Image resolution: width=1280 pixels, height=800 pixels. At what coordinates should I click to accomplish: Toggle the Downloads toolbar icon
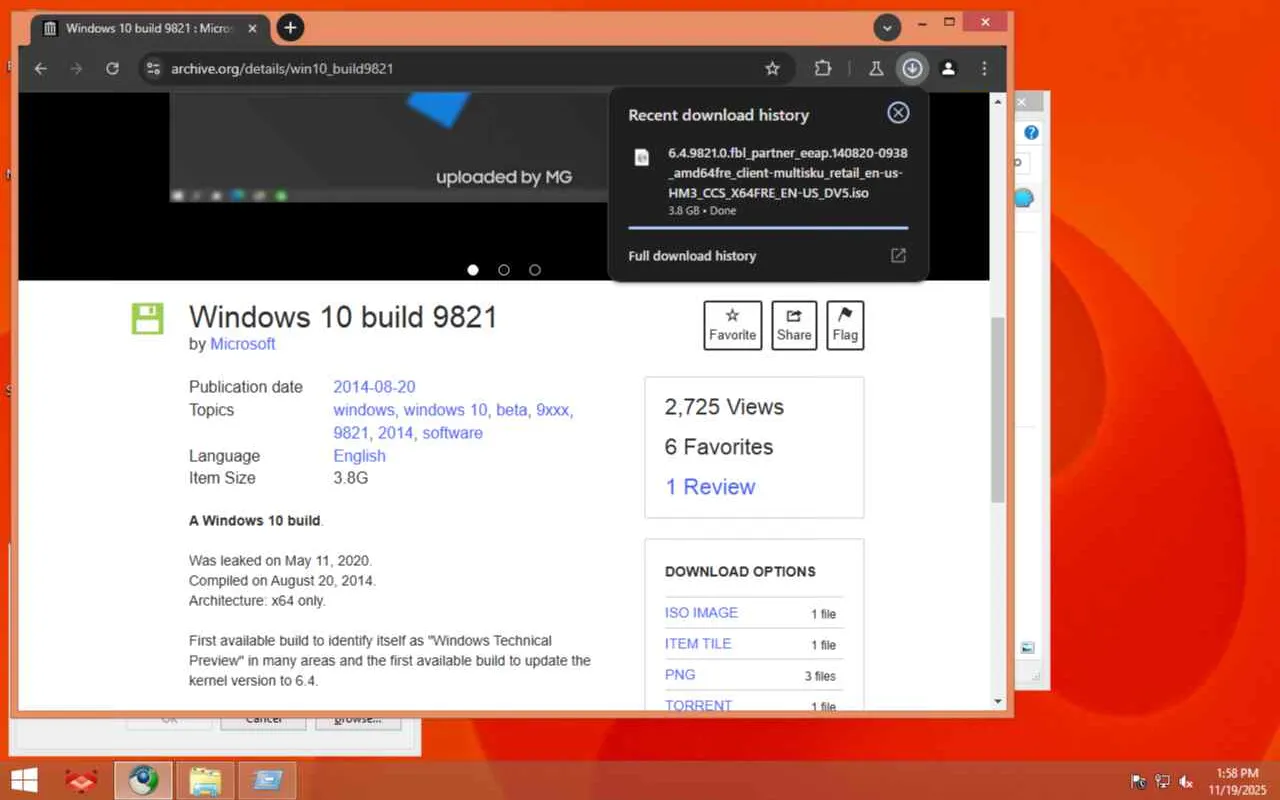[x=912, y=69]
